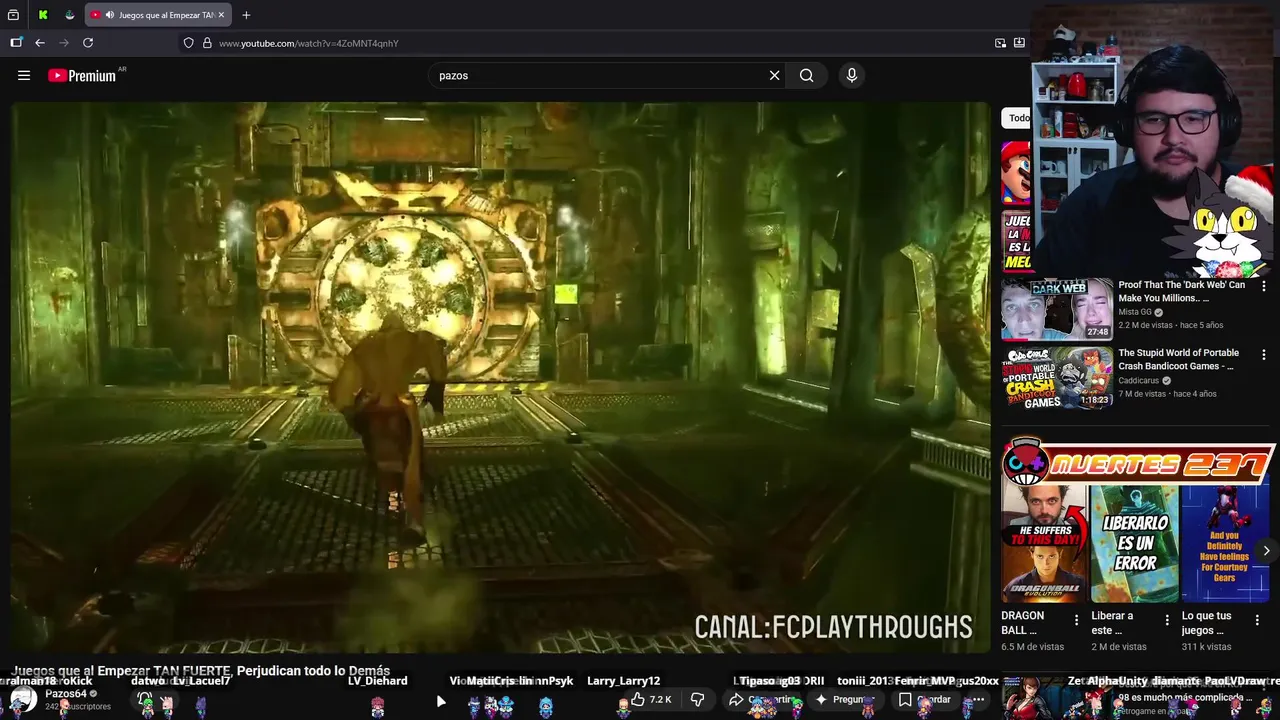The width and height of the screenshot is (1280, 720).
Task: Open the picture-in-picture toolbar icon
Action: click(1000, 43)
